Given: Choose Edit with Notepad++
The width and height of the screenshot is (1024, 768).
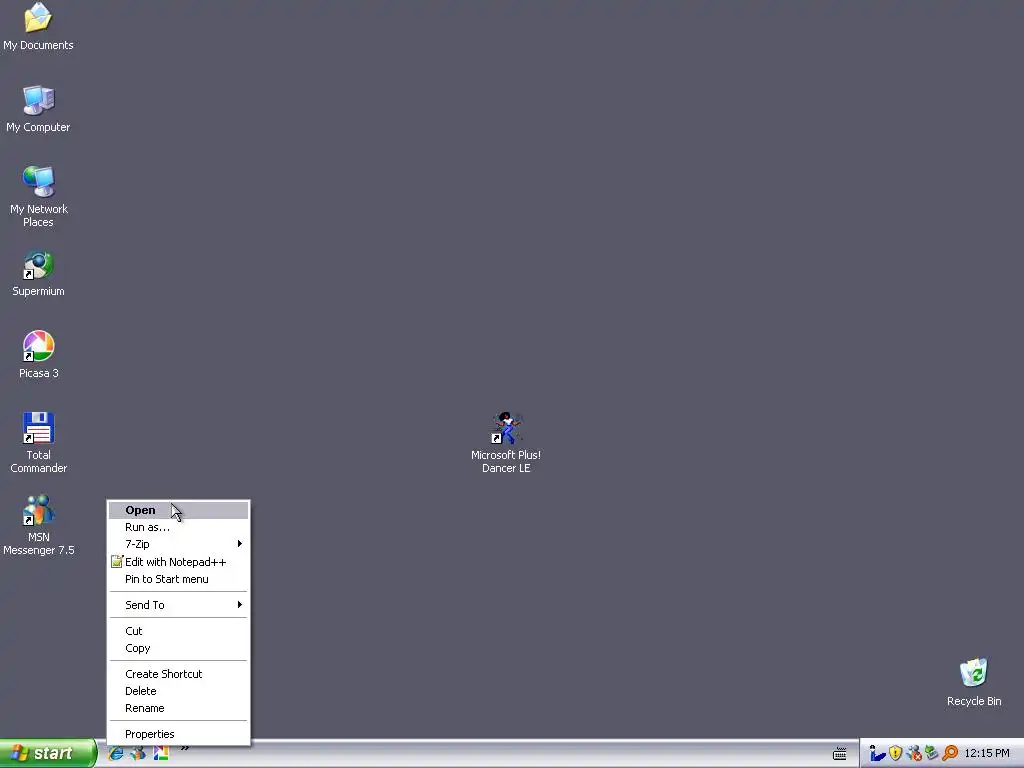Looking at the screenshot, I should [x=178, y=562].
